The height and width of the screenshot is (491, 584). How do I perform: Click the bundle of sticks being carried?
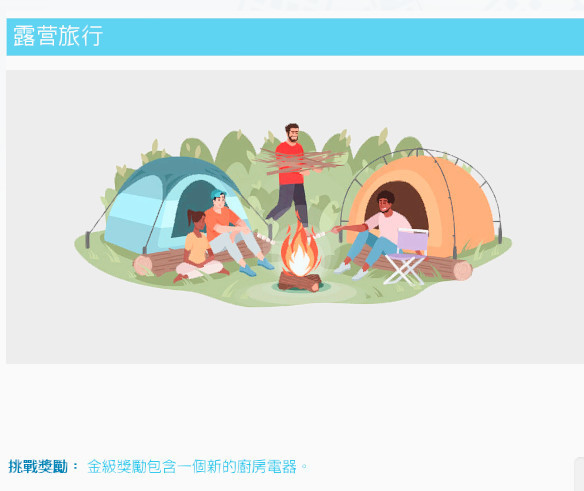click(x=300, y=161)
